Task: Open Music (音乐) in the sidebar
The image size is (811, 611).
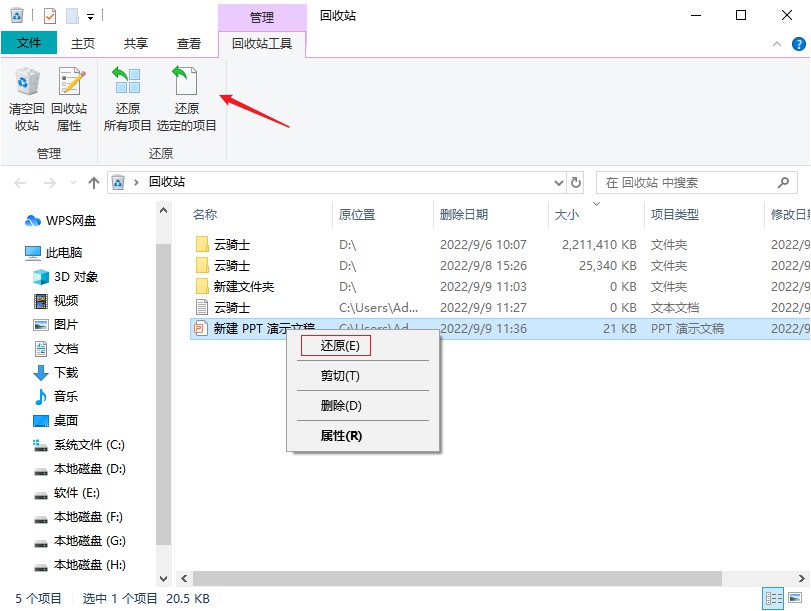Action: (56, 396)
